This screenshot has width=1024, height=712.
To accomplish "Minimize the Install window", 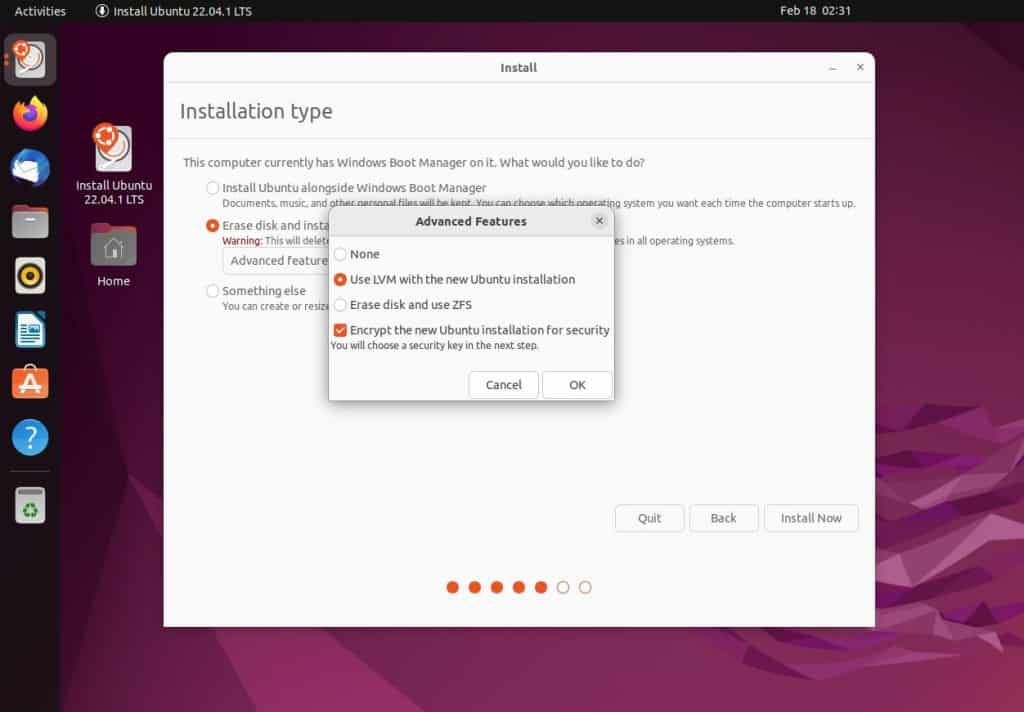I will click(833, 68).
